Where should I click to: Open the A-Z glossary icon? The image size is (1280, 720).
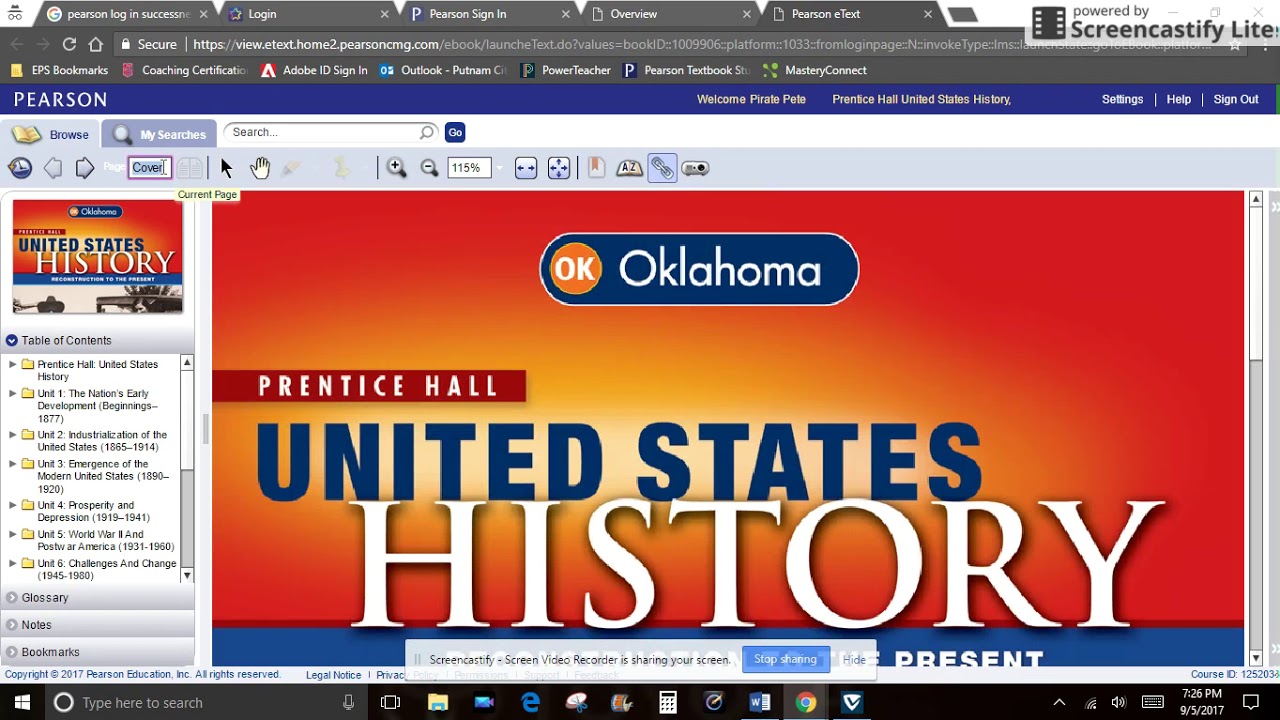[629, 168]
